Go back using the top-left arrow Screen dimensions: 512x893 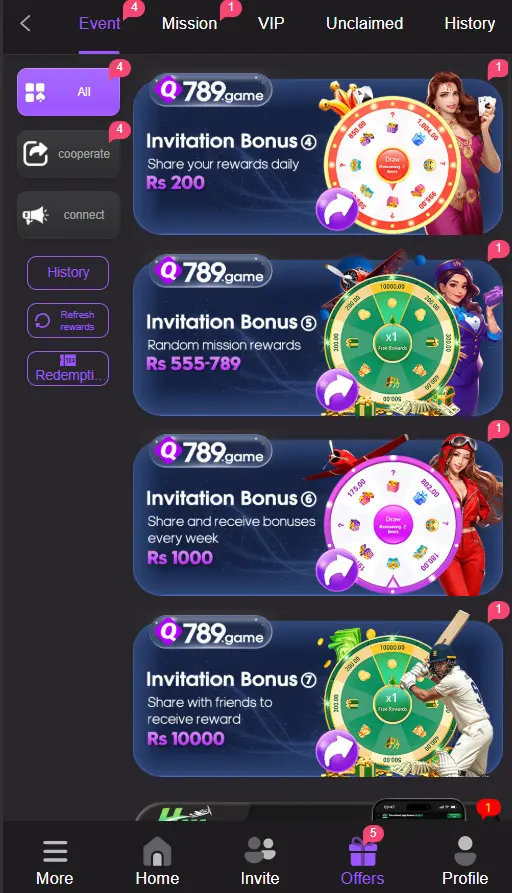[x=25, y=23]
